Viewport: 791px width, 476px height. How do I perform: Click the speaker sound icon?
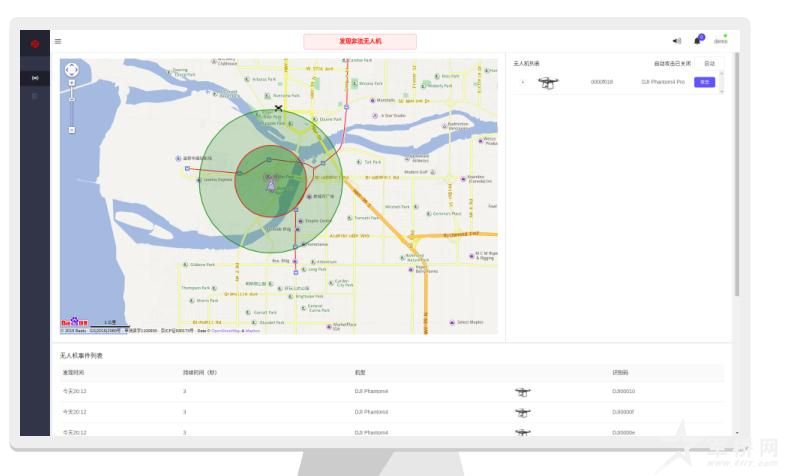(677, 41)
